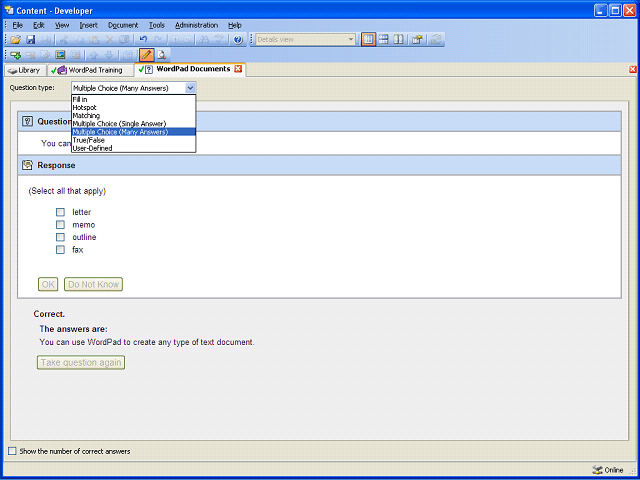Screen dimensions: 640x480
Task: Check the 'letter' answer checkbox
Action: (60, 212)
